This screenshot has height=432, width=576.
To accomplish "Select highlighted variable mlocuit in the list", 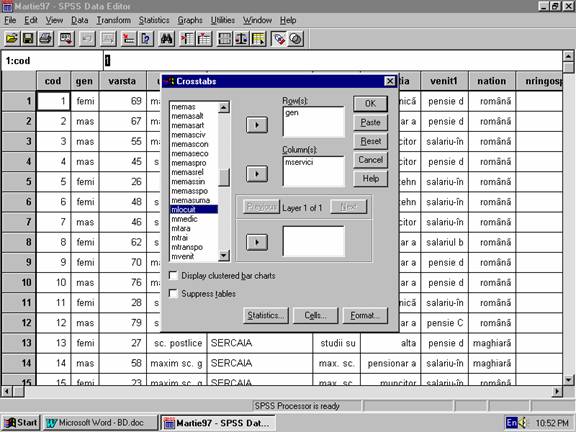I will (x=194, y=210).
